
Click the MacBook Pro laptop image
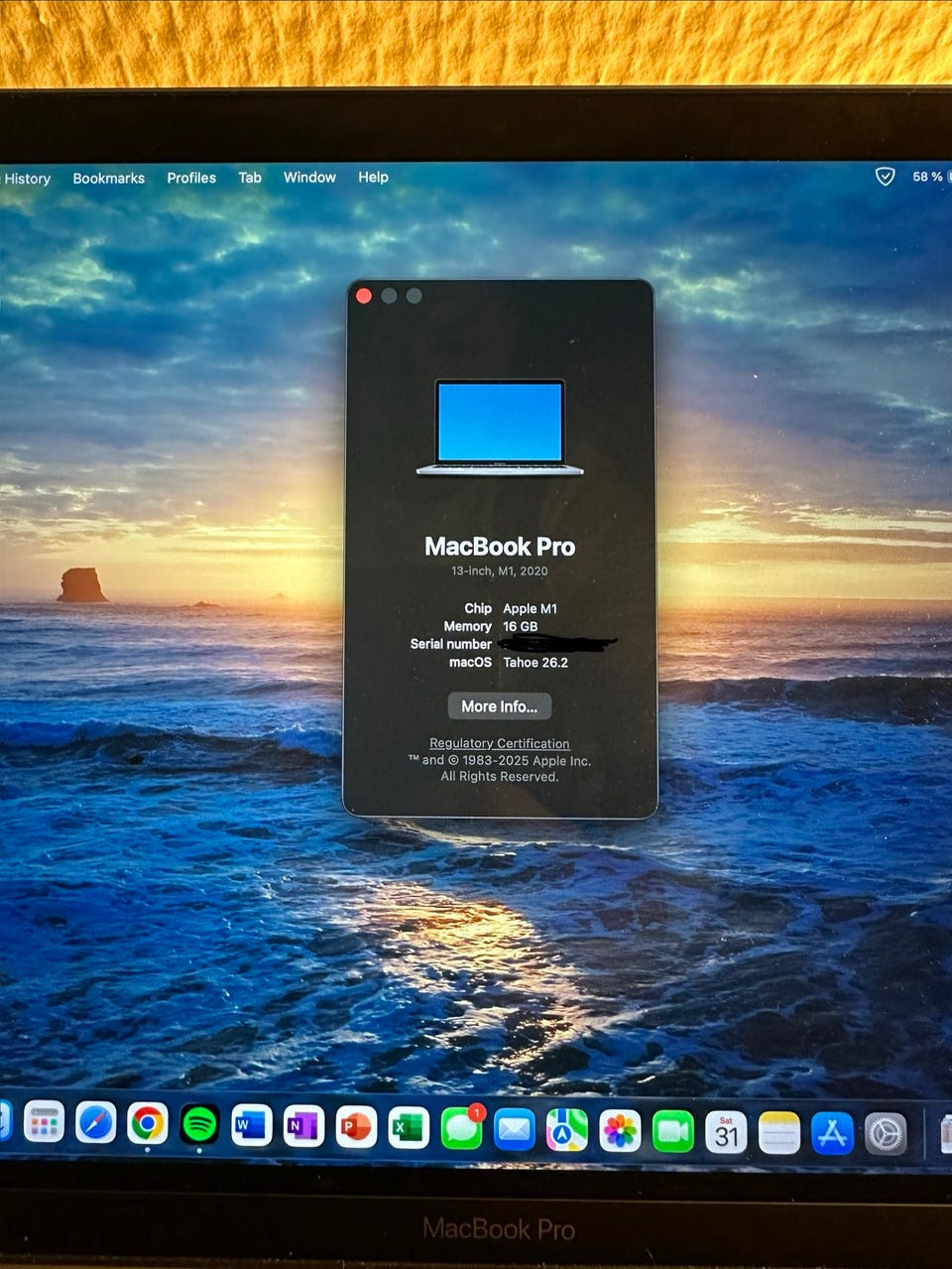pyautogui.click(x=500, y=428)
